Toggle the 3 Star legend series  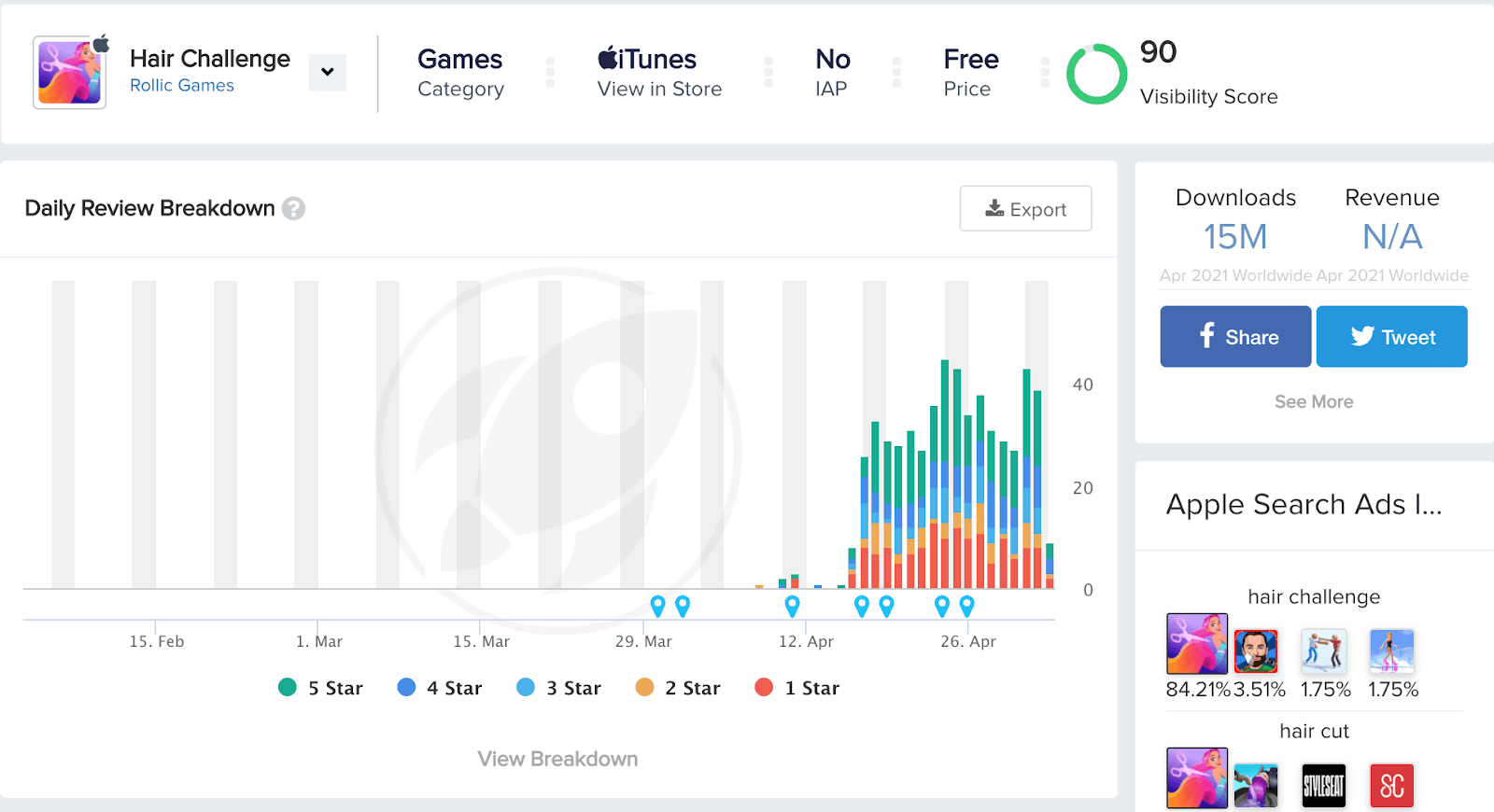point(558,688)
